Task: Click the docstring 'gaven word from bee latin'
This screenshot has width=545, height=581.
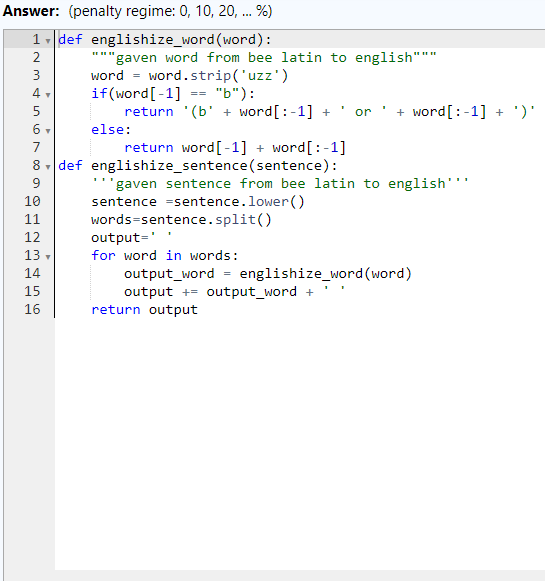Action: click(x=264, y=57)
